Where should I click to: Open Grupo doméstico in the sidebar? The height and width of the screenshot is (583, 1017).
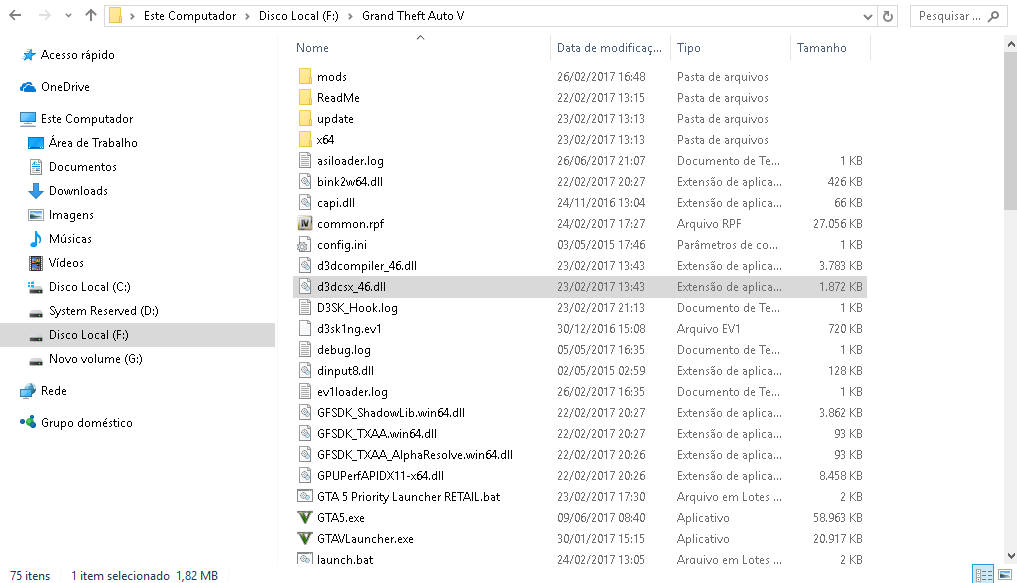pyautogui.click(x=86, y=423)
